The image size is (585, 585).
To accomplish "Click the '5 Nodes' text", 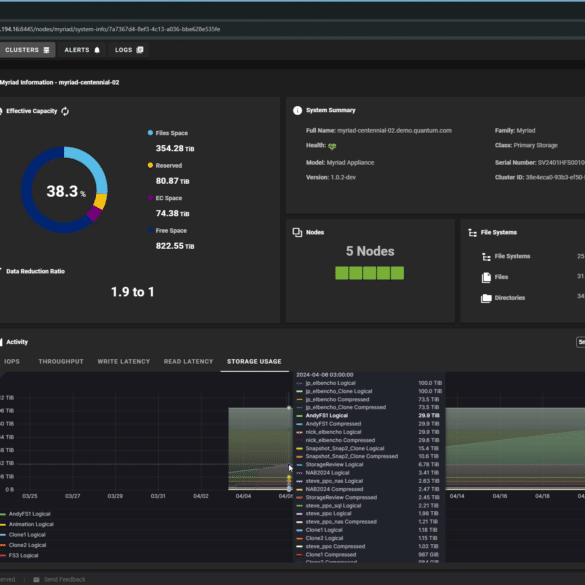I will 370,251.
